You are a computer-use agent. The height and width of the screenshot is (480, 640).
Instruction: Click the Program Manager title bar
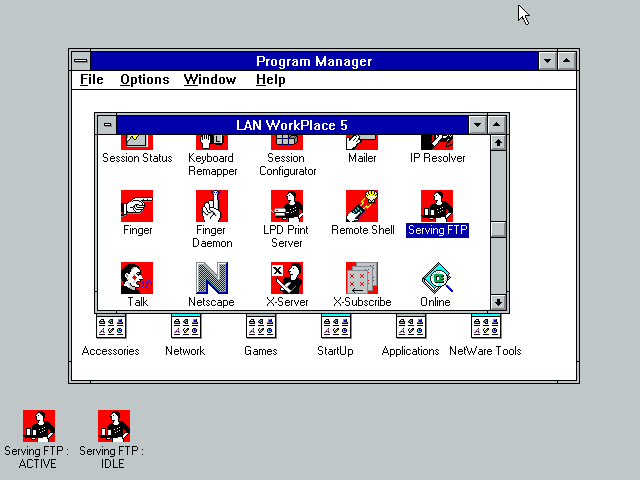314,61
